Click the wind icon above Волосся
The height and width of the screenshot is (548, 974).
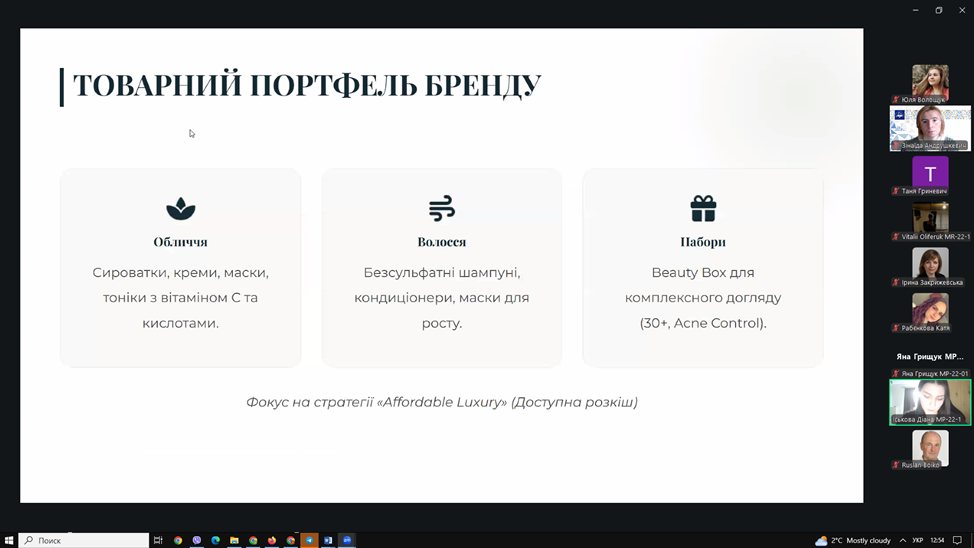click(x=442, y=208)
